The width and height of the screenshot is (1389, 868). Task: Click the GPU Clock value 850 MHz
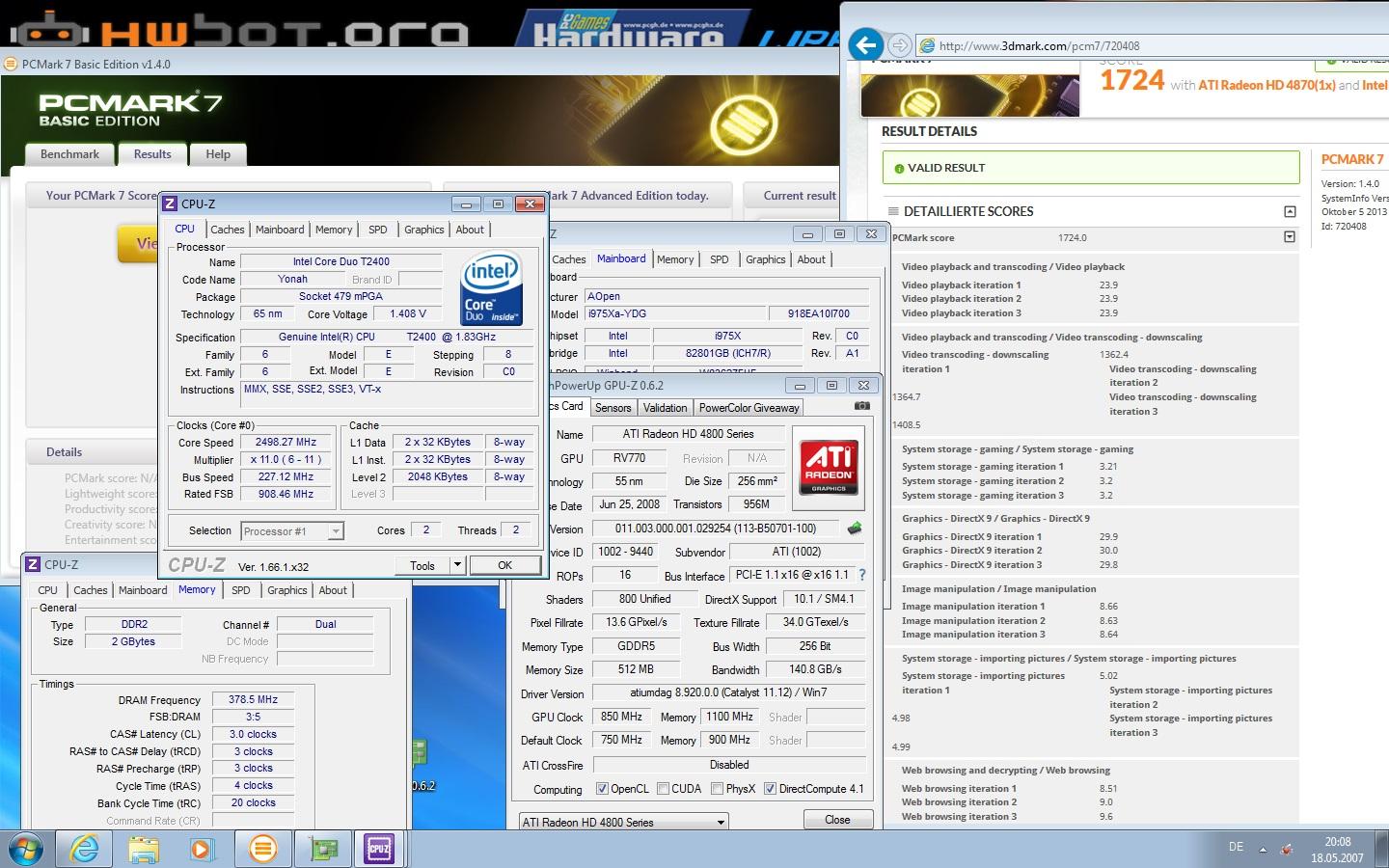[621, 717]
